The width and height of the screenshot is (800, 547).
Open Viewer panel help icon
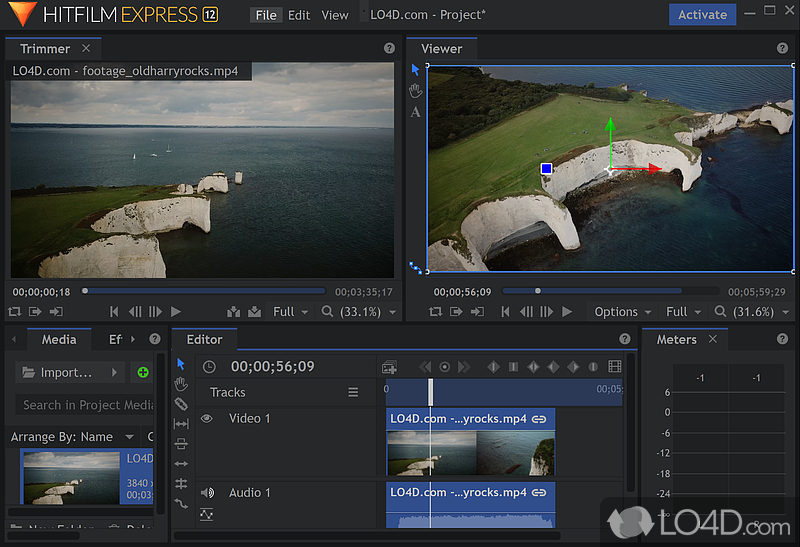point(782,48)
